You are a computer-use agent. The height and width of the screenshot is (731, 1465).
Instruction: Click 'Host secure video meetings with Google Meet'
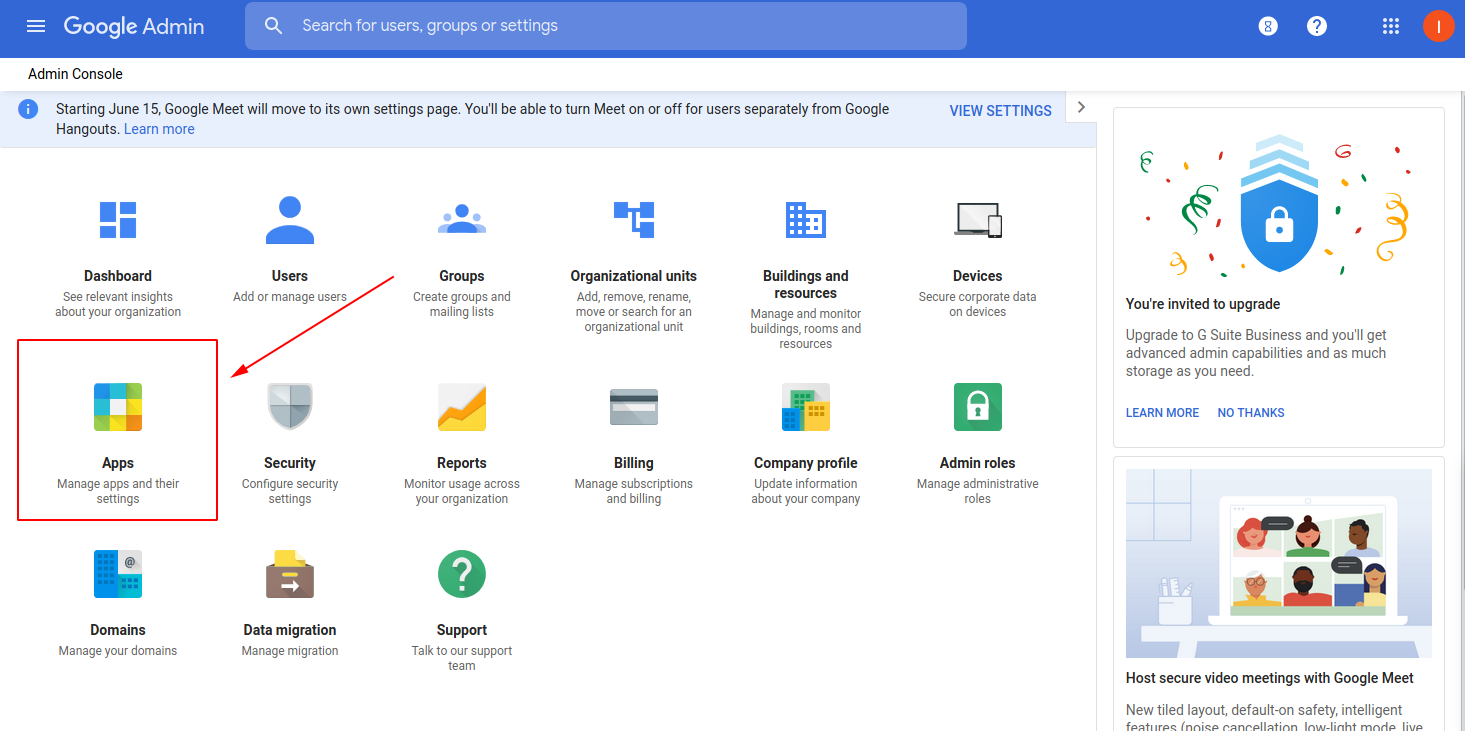(1270, 678)
